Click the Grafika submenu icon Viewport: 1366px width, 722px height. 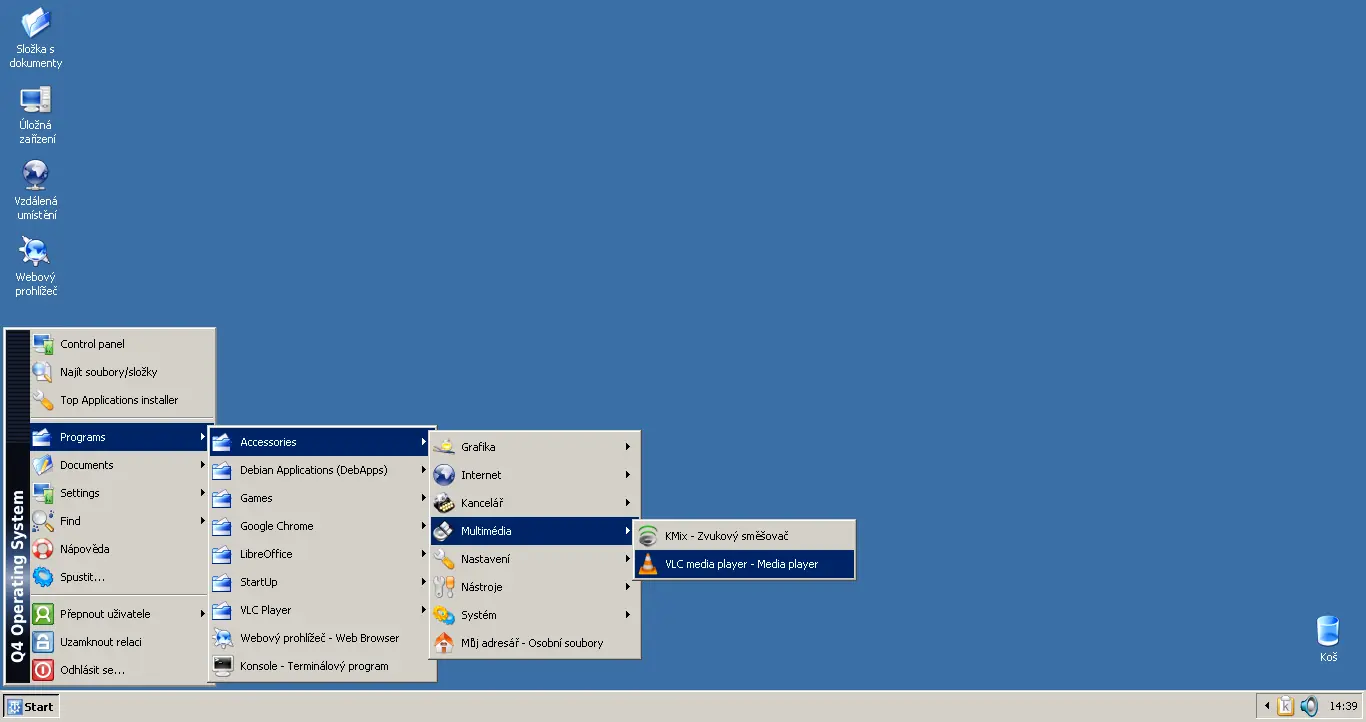click(x=444, y=447)
